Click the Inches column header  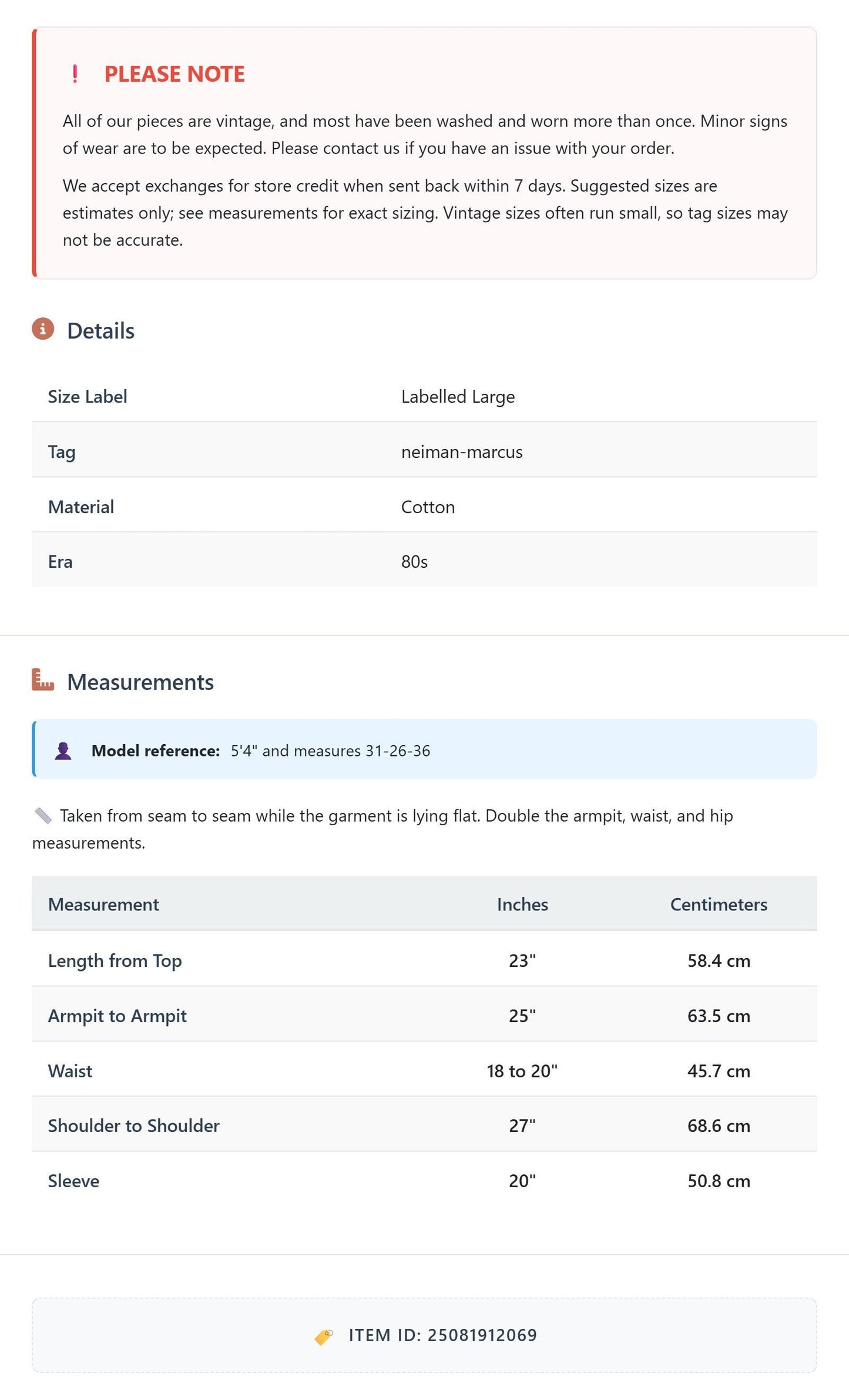click(522, 905)
